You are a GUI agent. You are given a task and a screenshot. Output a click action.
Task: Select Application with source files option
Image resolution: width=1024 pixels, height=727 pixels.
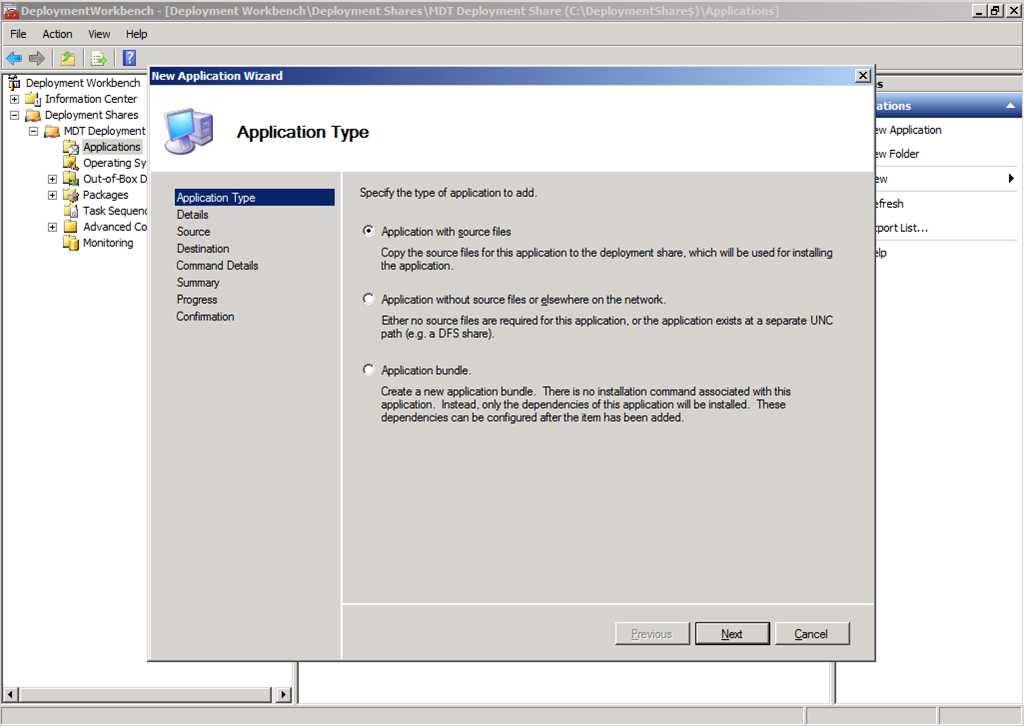(369, 231)
